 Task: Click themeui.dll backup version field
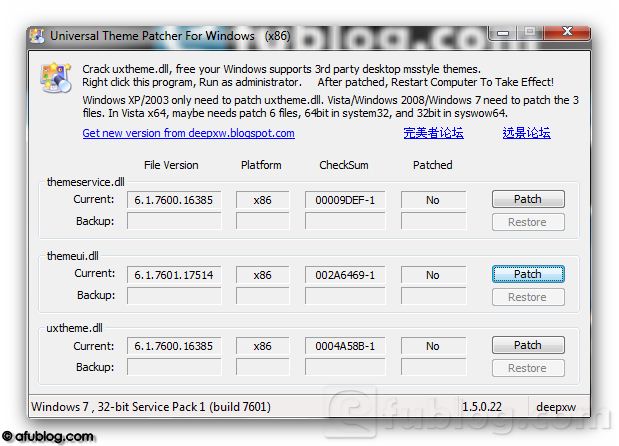[174, 295]
